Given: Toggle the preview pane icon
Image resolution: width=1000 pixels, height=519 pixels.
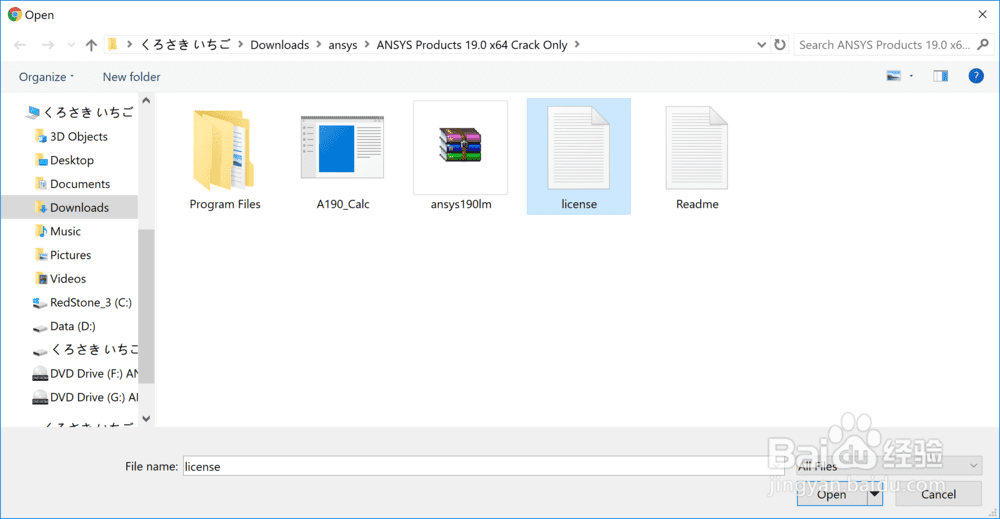Looking at the screenshot, I should 941,76.
